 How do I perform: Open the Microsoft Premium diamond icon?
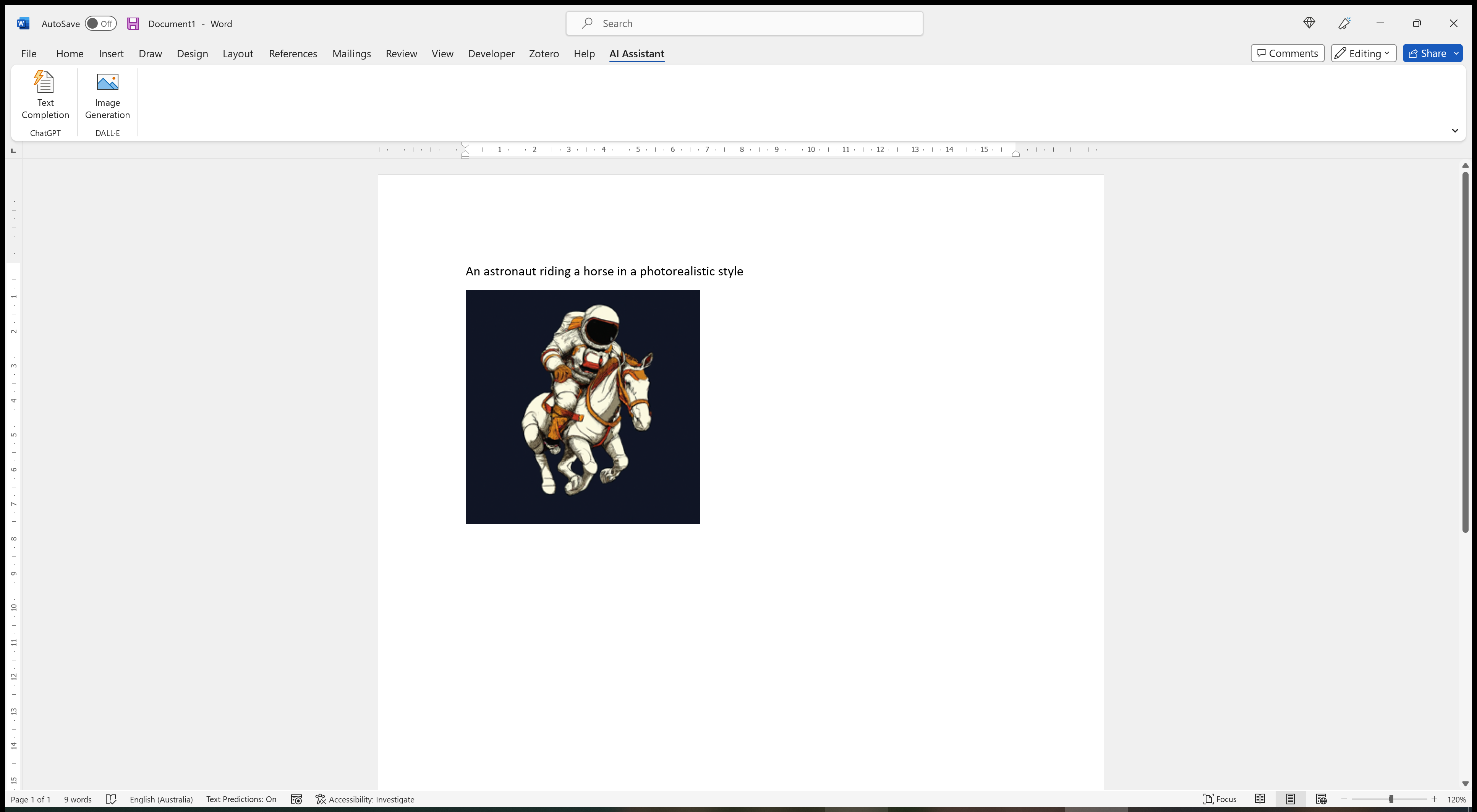(x=1309, y=23)
